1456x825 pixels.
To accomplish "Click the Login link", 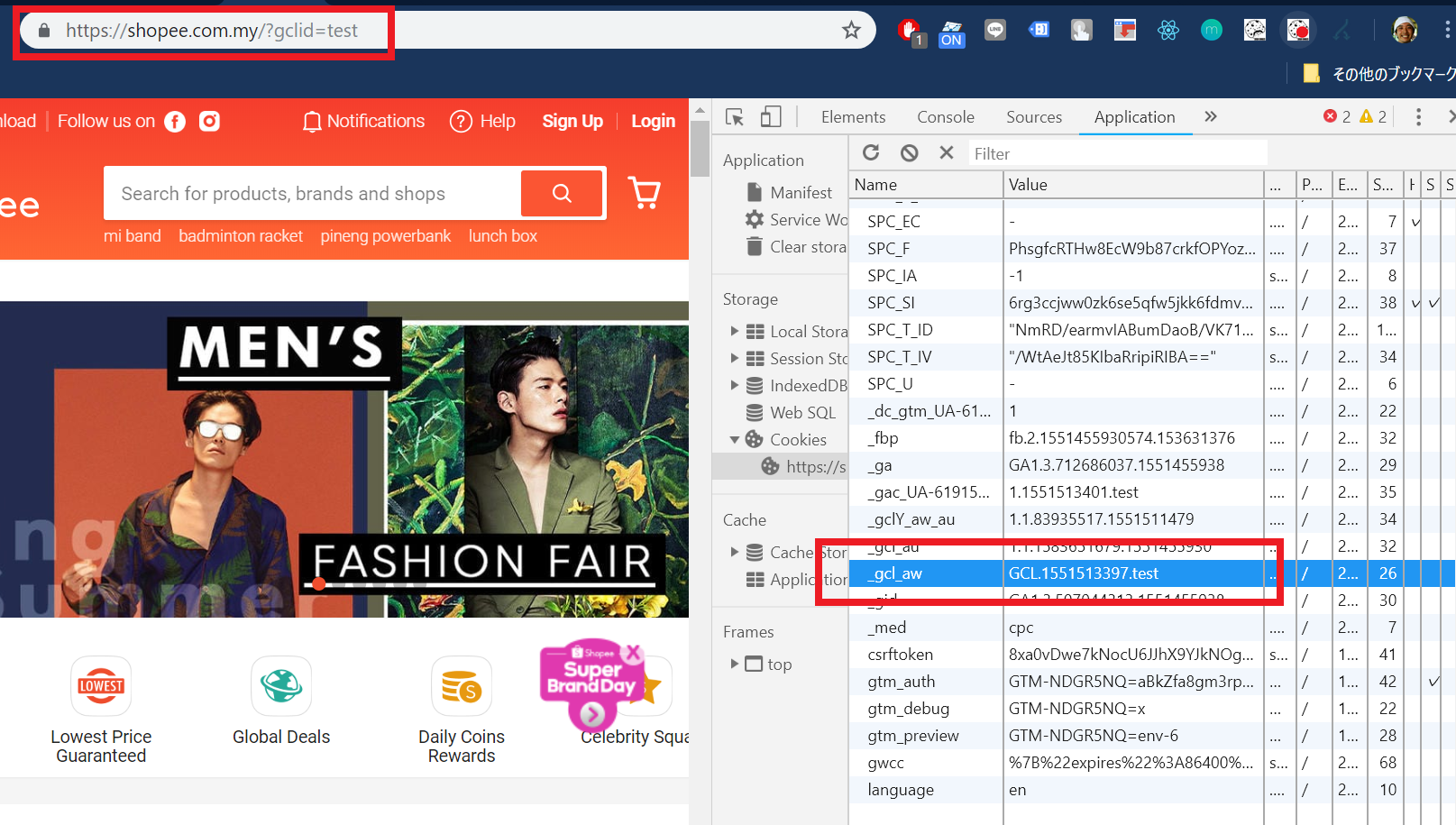I will [x=653, y=122].
